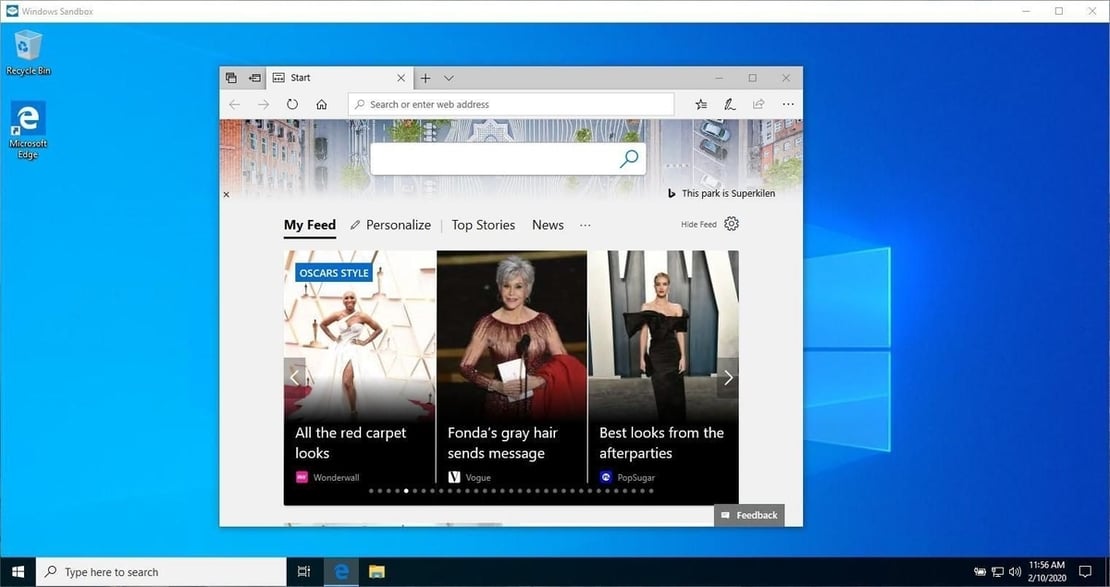Click the Edge refresh page icon
This screenshot has width=1110, height=587.
tap(292, 104)
